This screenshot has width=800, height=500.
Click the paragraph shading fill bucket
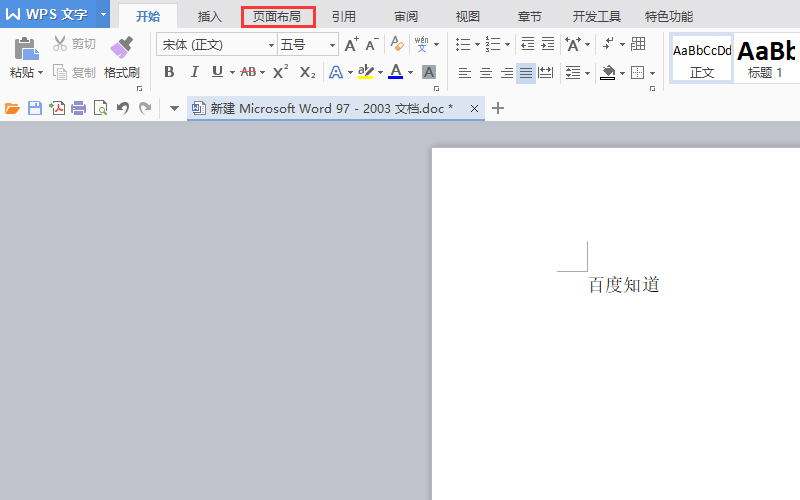(x=607, y=73)
